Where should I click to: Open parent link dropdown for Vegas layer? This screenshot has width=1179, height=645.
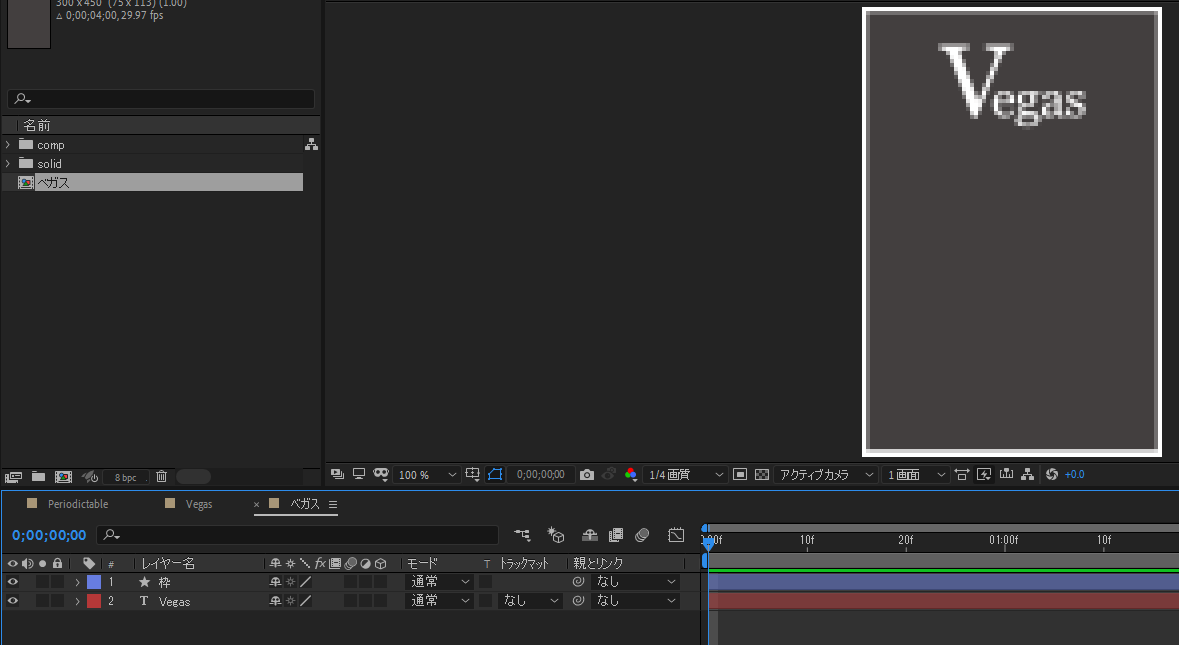[635, 601]
